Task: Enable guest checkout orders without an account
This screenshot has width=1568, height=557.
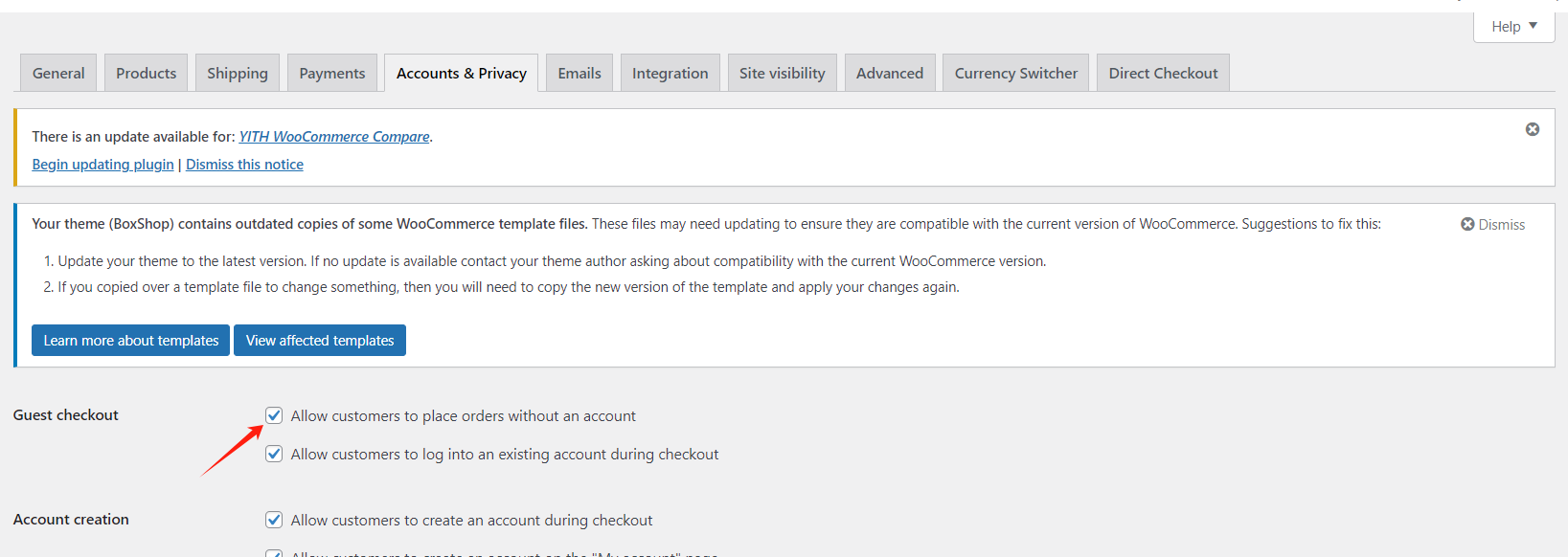Action: (x=274, y=414)
